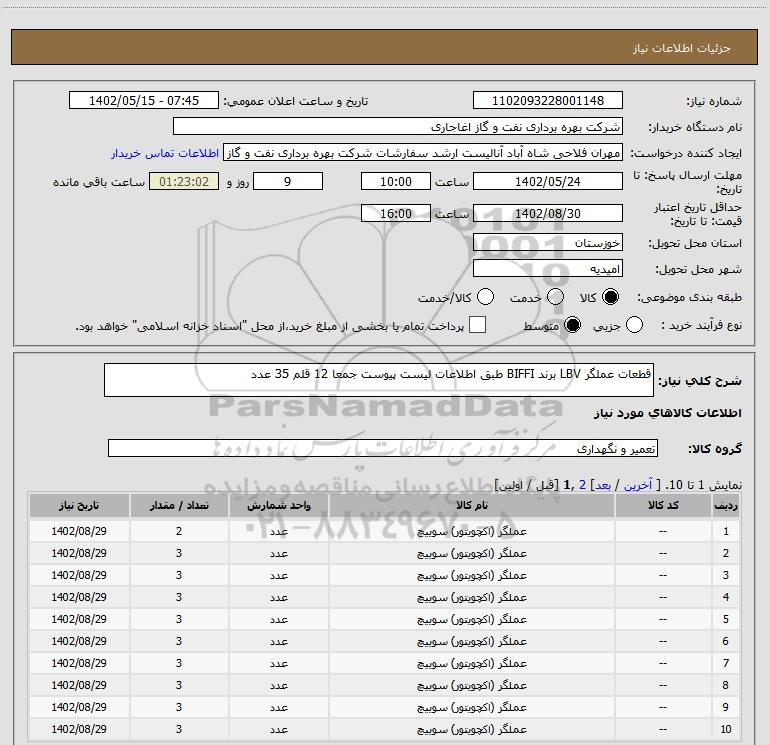Click the اطلاعات کالاهای مورد نیاز heading
The width and height of the screenshot is (770, 745).
668,414
